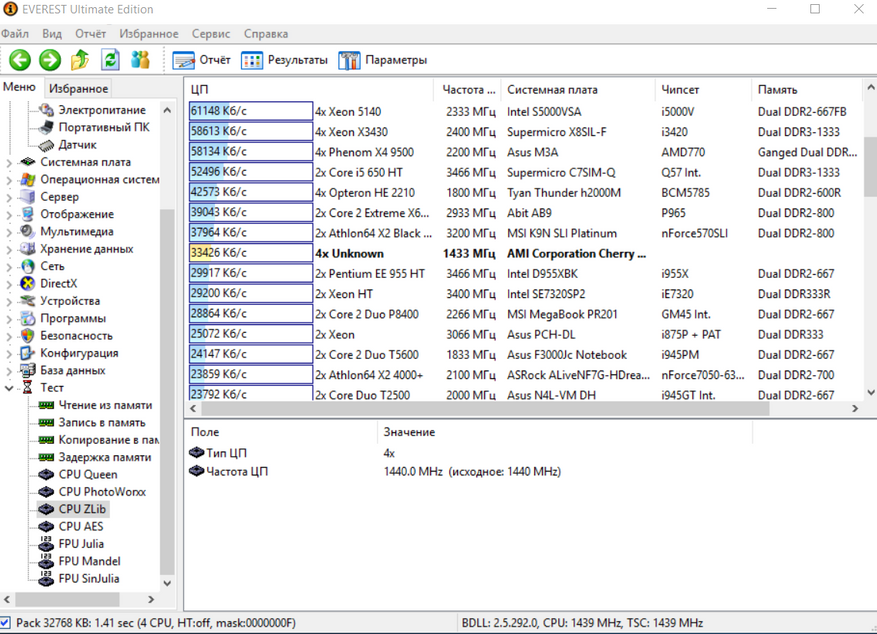Click the Результаты toolbar button
The height and width of the screenshot is (634, 877).
(x=285, y=60)
